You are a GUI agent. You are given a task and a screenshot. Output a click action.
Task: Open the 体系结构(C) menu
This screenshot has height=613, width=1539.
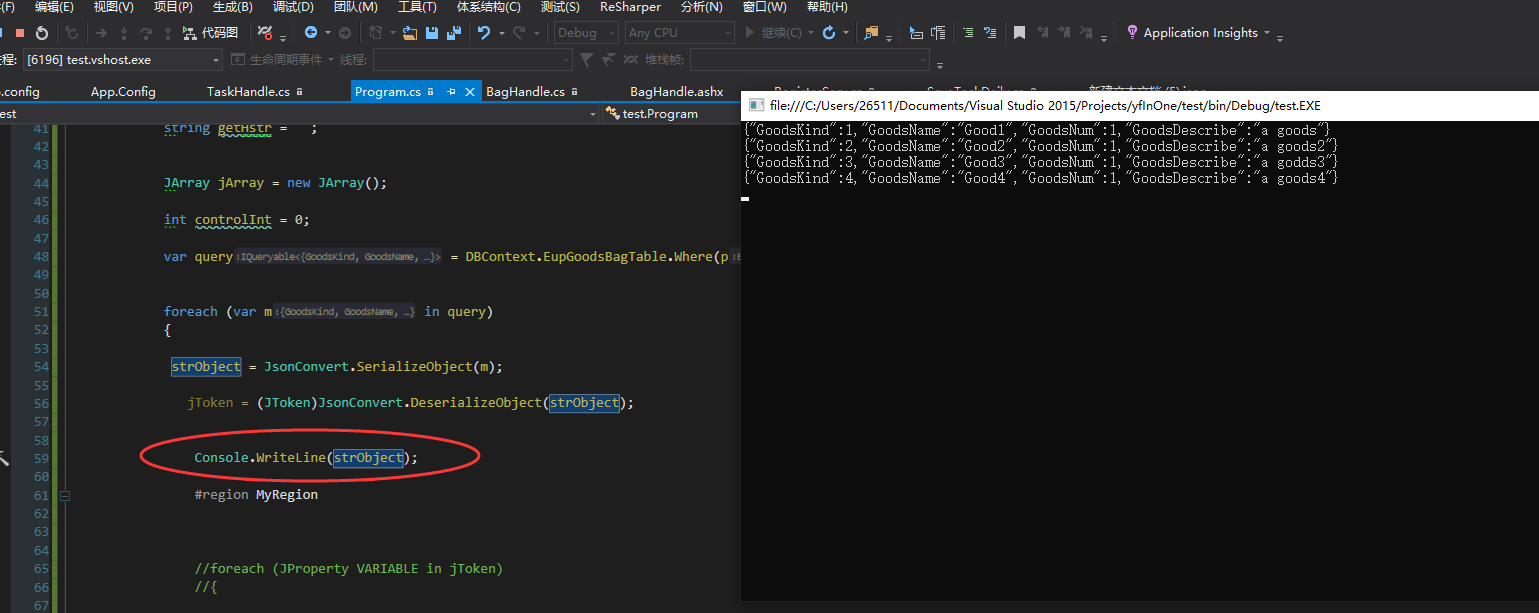click(488, 7)
